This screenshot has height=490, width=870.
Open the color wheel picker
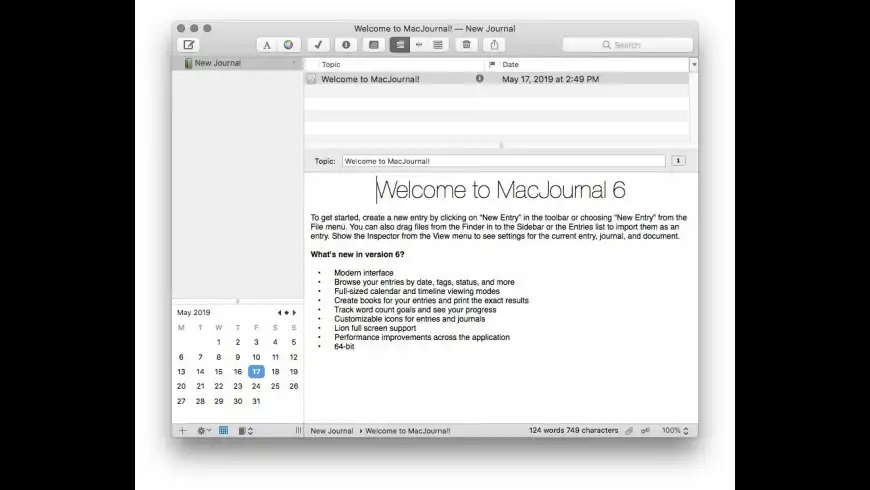pyautogui.click(x=289, y=45)
